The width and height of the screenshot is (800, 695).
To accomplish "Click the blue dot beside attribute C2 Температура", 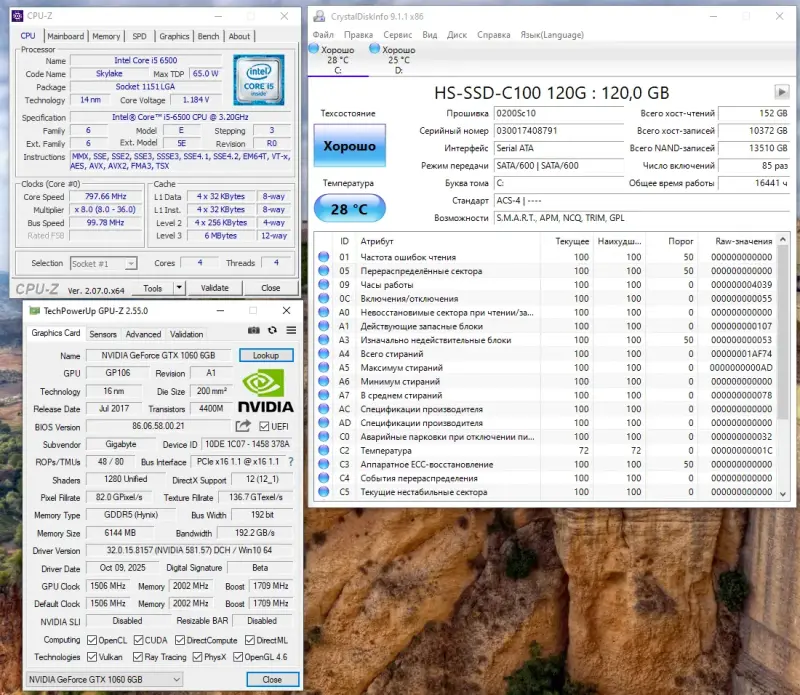I will (x=323, y=450).
